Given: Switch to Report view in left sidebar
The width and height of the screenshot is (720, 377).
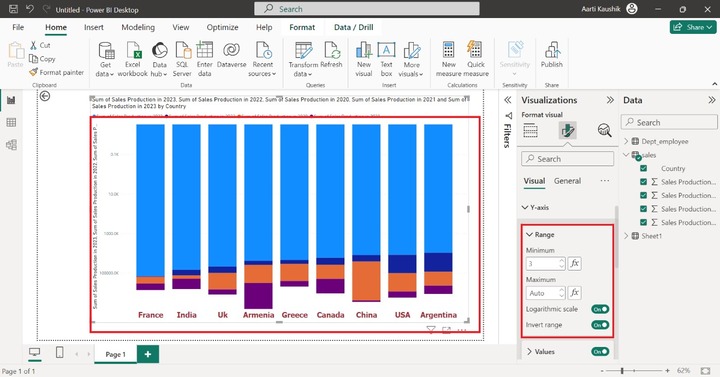Looking at the screenshot, I should (11, 100).
